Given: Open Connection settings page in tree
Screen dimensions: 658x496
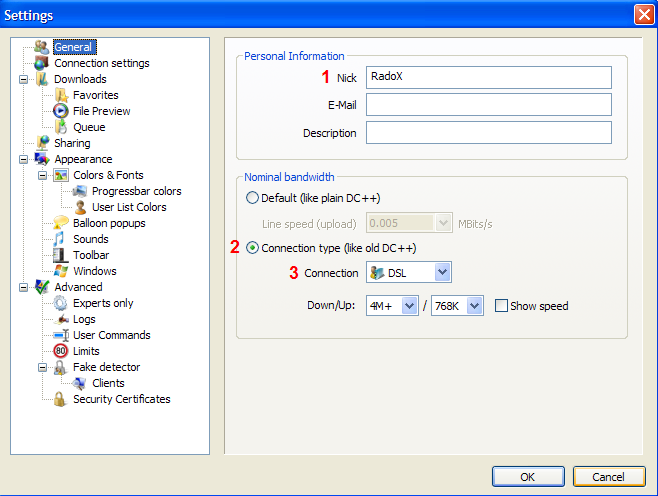Looking at the screenshot, I should point(101,63).
